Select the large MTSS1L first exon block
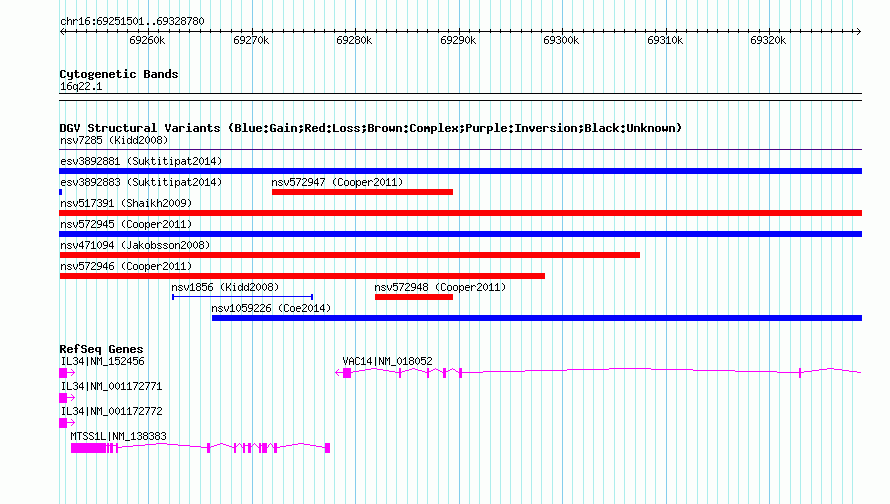890x504 pixels. tap(89, 448)
